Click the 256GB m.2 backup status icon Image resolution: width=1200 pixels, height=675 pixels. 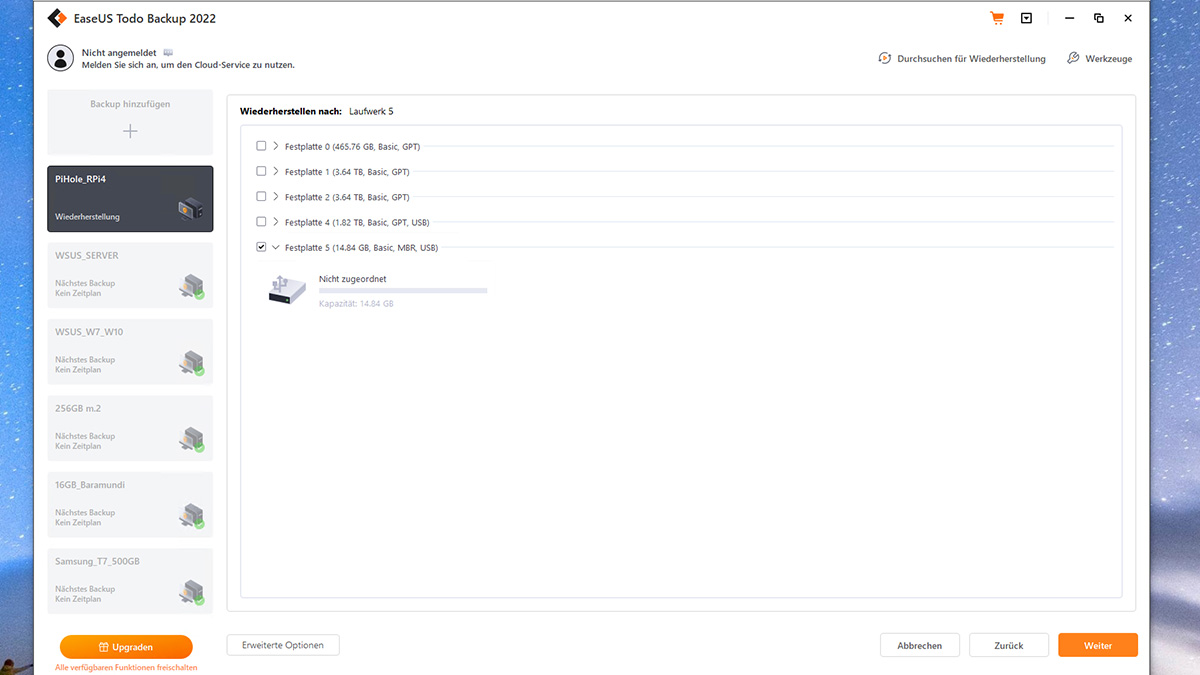191,440
